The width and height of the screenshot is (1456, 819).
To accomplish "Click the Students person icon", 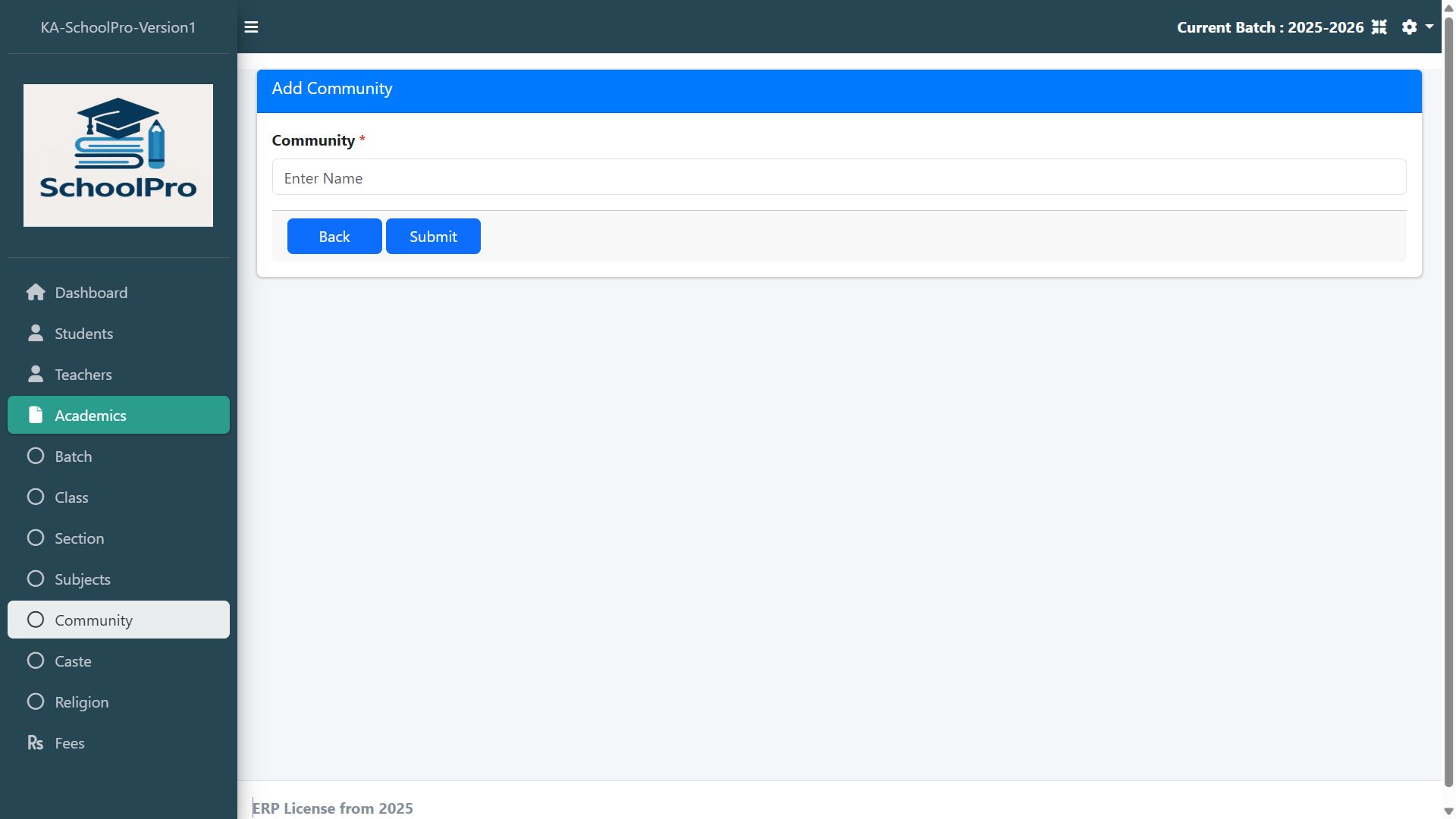I will click(x=36, y=334).
